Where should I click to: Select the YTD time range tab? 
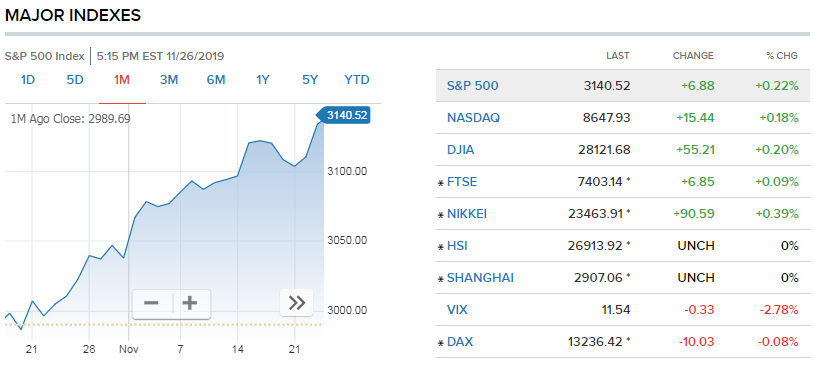[357, 80]
